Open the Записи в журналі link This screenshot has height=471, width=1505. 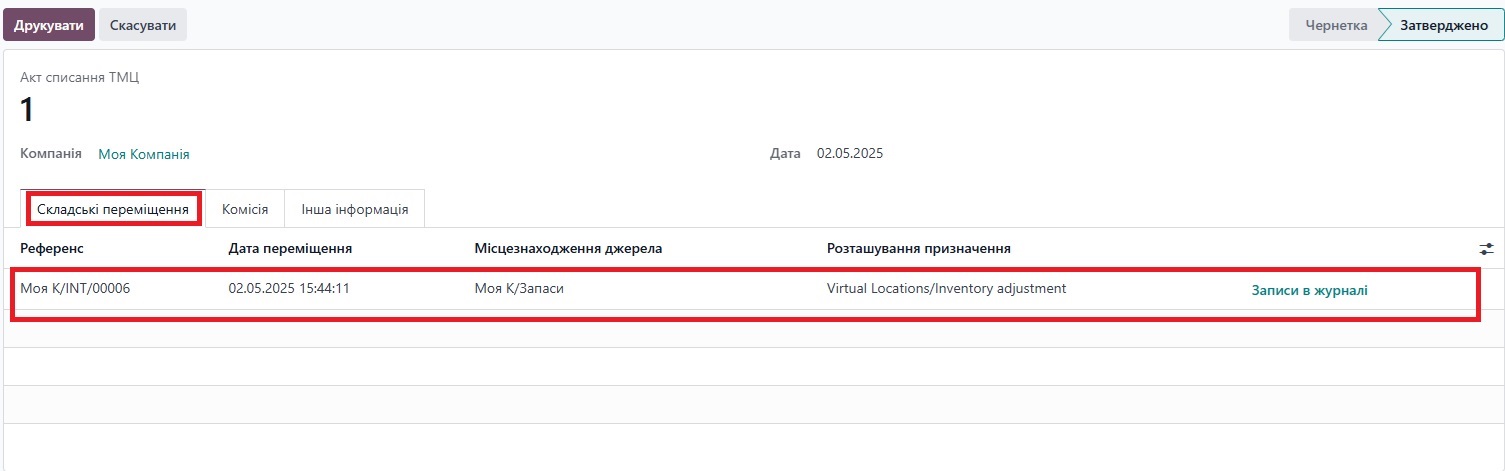pyautogui.click(x=1309, y=290)
